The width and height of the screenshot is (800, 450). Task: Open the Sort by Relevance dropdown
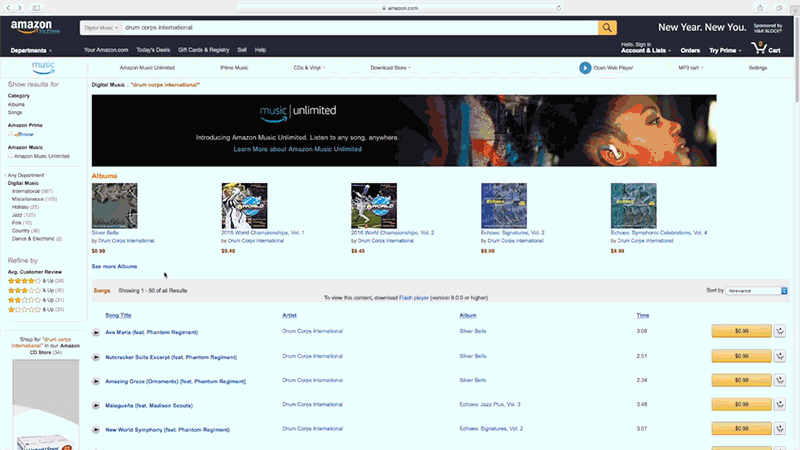point(757,291)
